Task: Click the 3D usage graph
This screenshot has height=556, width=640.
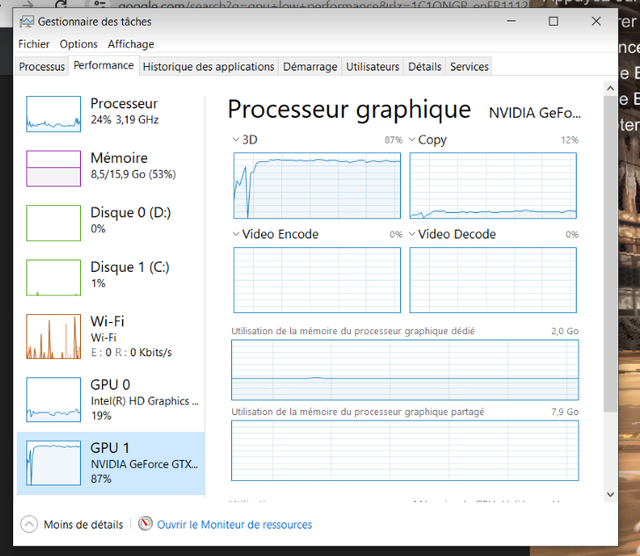Action: point(317,186)
